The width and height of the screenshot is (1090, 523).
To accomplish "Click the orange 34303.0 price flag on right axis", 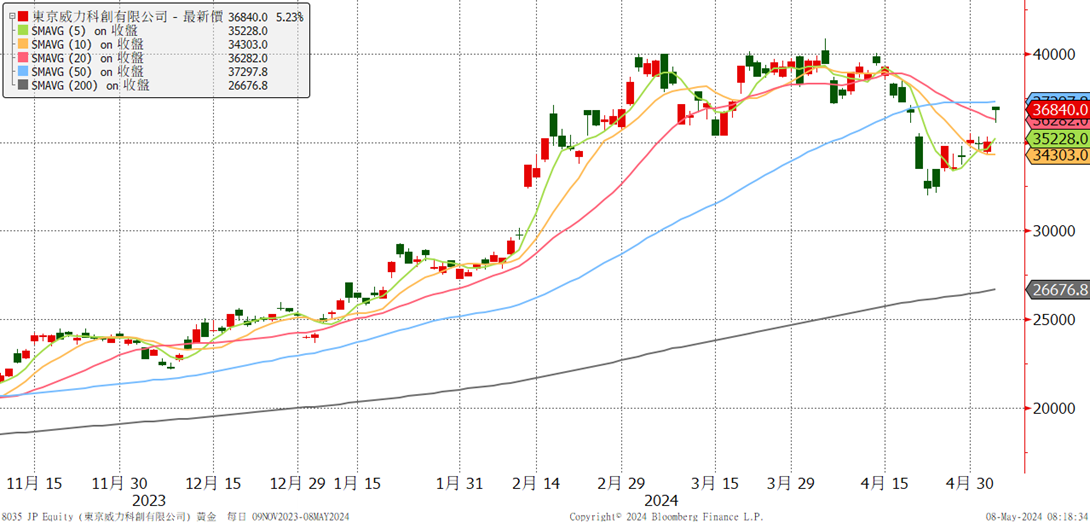I will (x=1058, y=155).
